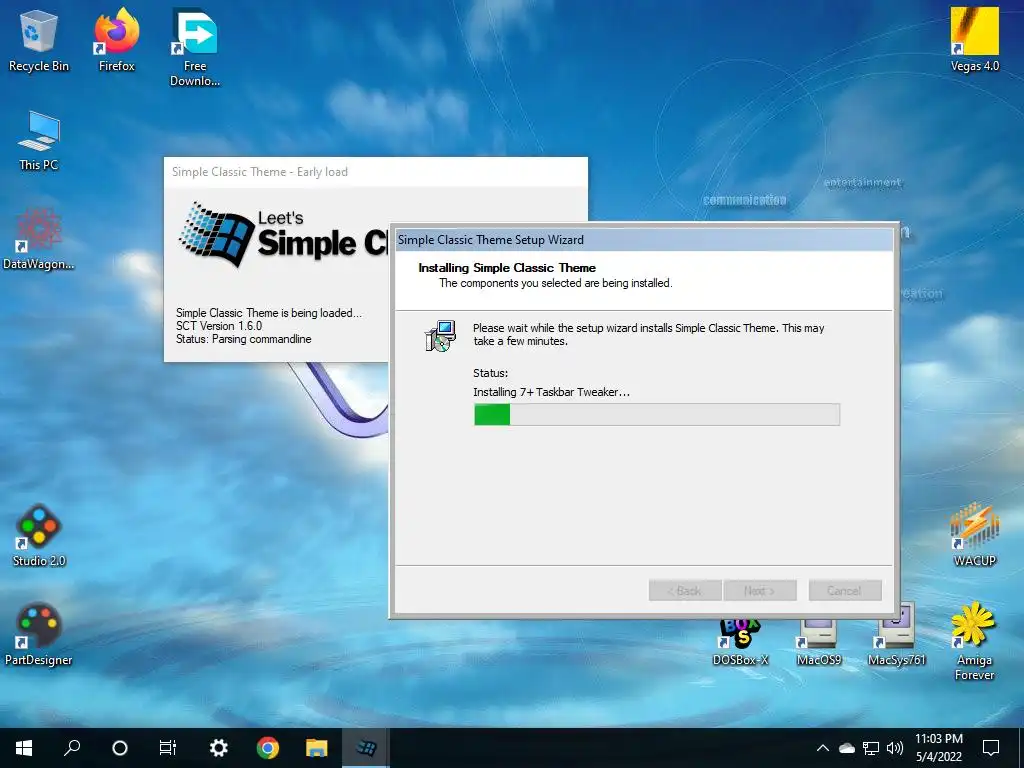
Task: Click 'Simple Classic Theme is being loaded...' text
Action: coord(268,313)
